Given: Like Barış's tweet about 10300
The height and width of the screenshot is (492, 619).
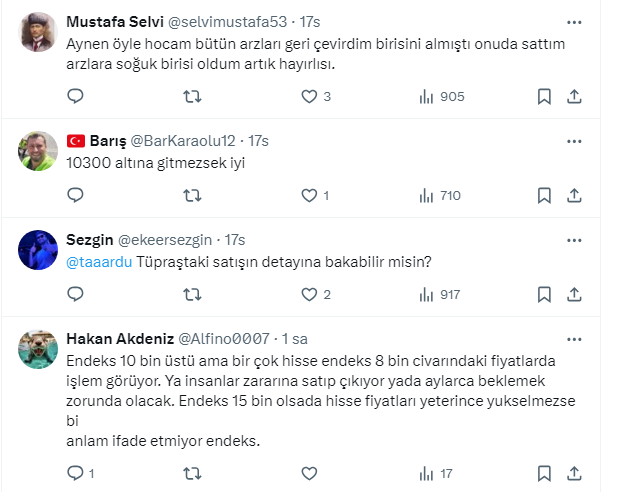Looking at the screenshot, I should 309,195.
